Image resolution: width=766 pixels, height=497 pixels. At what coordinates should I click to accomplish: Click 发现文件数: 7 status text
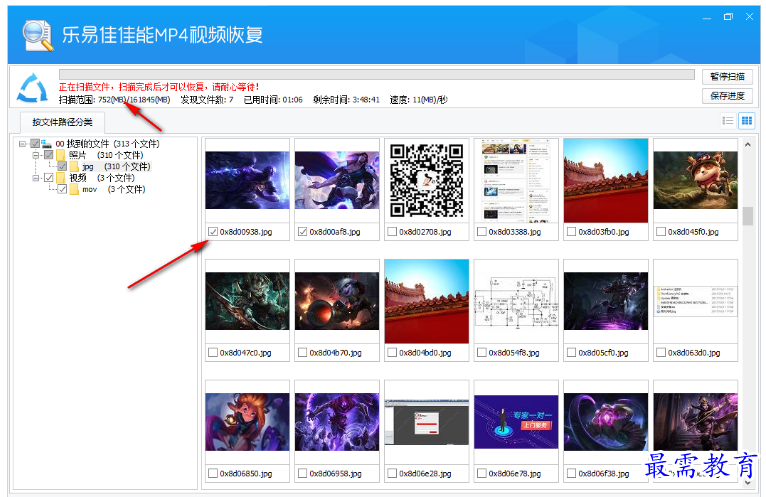pos(207,100)
